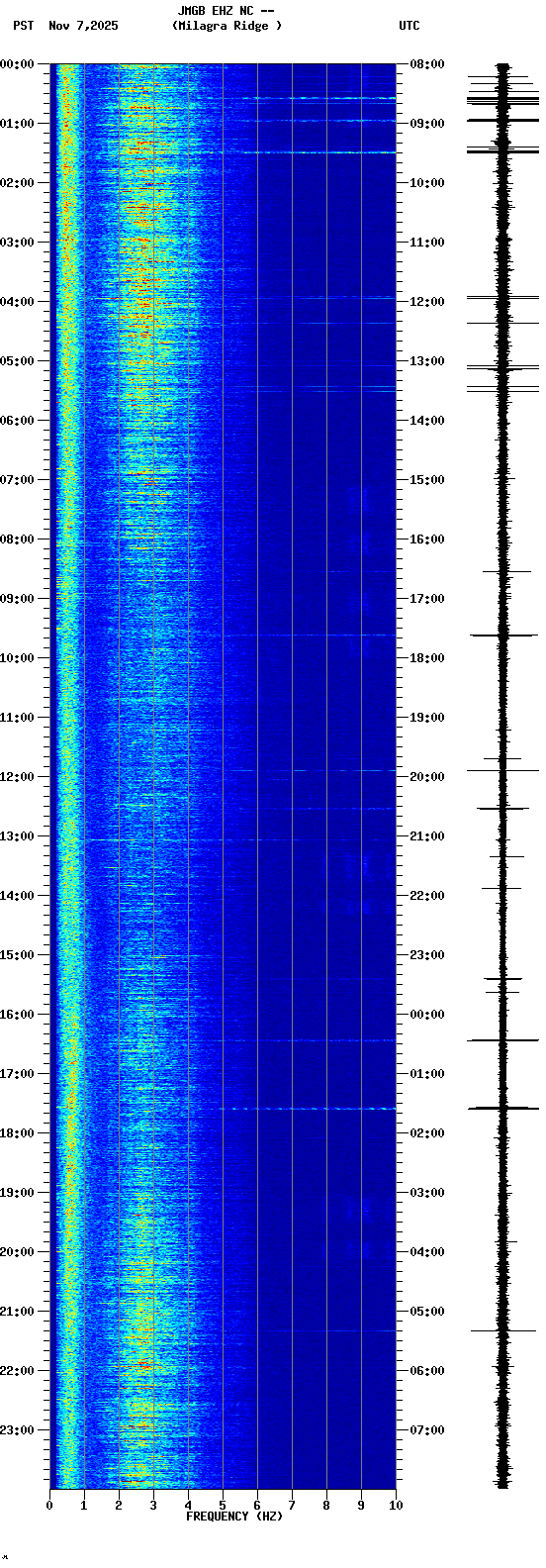Select the "20:00" PST label on left axis
The width and height of the screenshot is (546, 1568).
pyautogui.click(x=17, y=1252)
